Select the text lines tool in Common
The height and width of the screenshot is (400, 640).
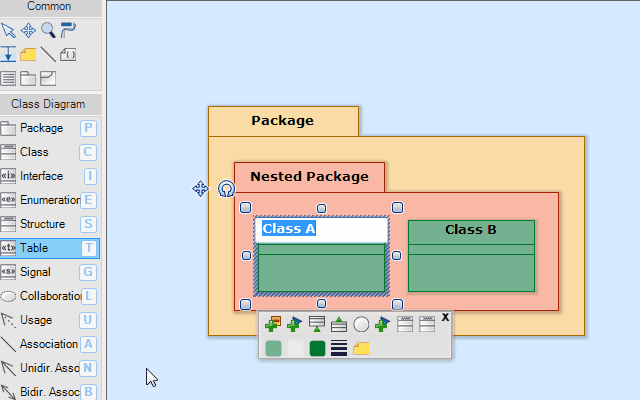pos(8,78)
